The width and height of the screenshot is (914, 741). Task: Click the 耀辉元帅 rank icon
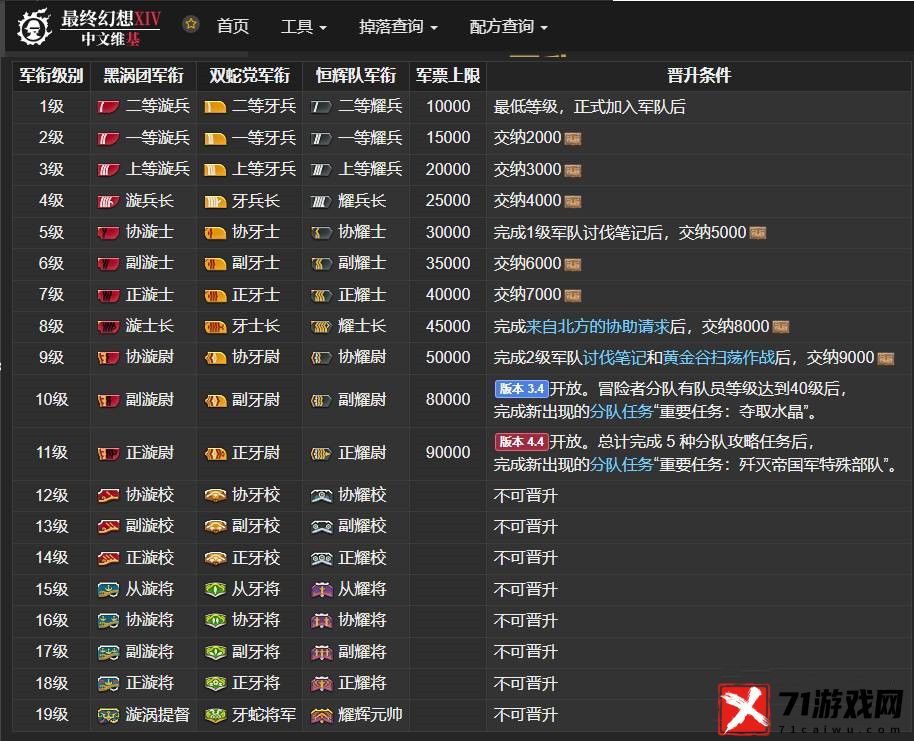coord(321,715)
